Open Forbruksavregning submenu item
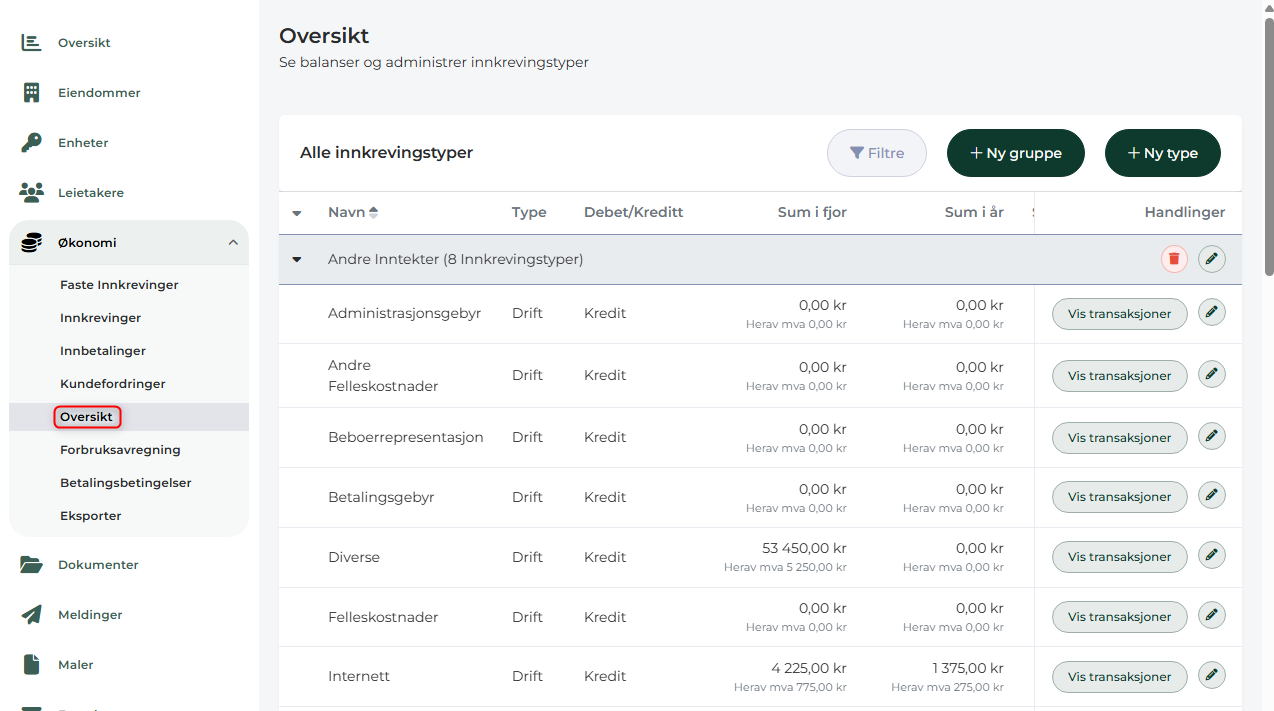This screenshot has height=711, width=1274. tap(120, 450)
